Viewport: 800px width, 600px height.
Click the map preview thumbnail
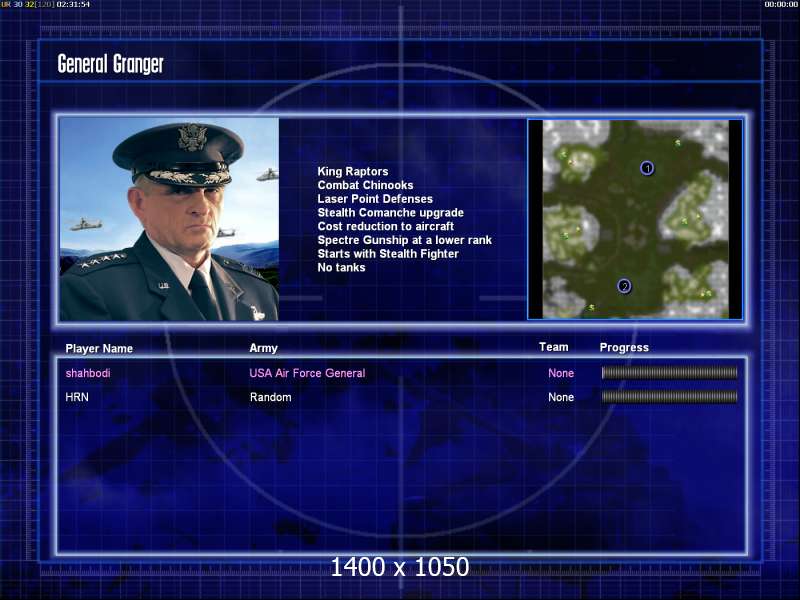click(x=635, y=219)
